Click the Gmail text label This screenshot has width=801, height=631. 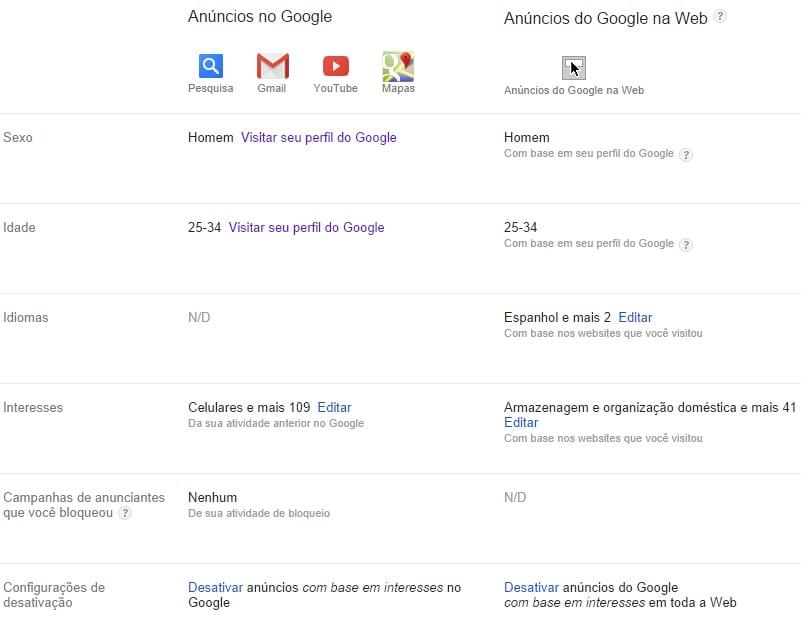click(x=272, y=88)
